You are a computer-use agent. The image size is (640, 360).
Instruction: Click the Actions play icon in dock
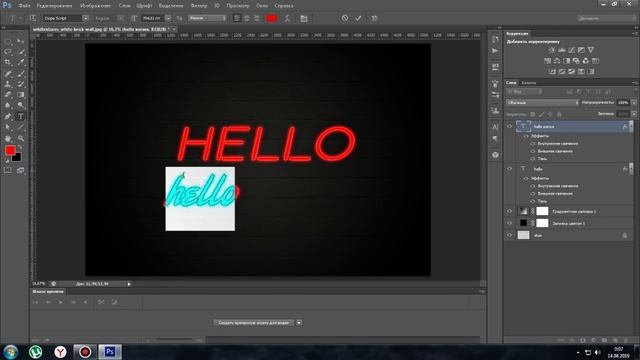(x=495, y=51)
